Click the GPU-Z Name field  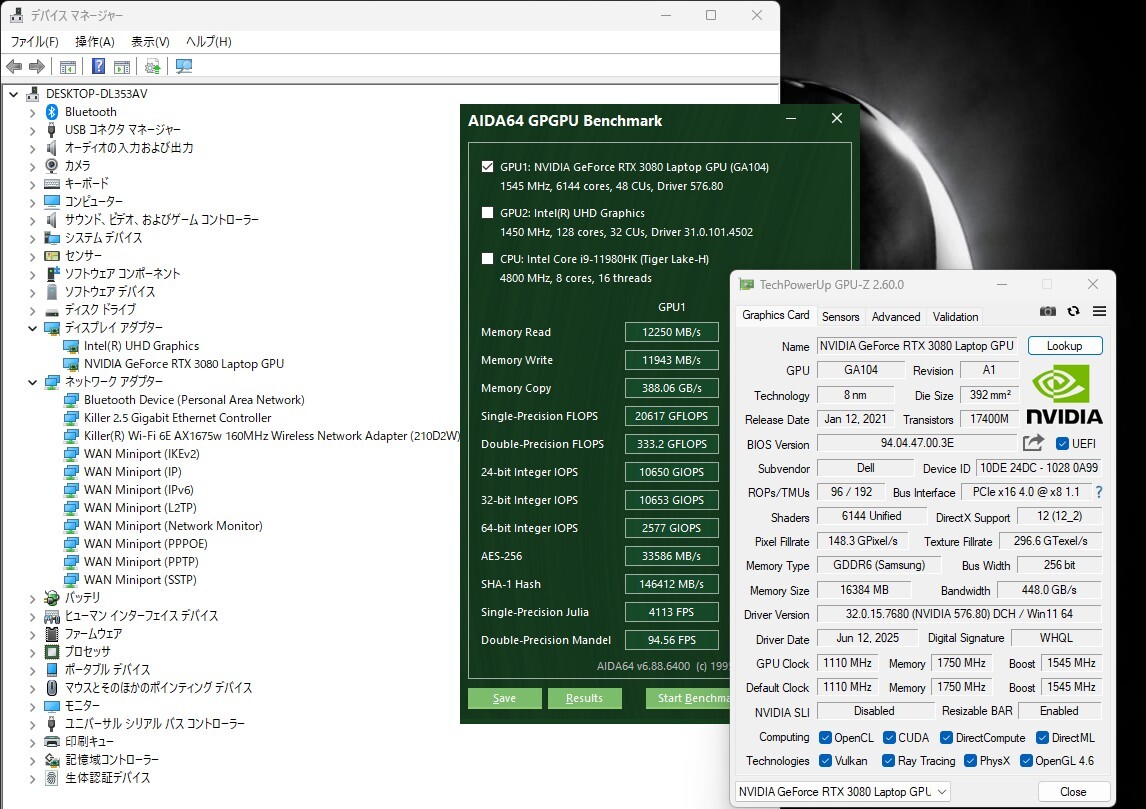917,346
